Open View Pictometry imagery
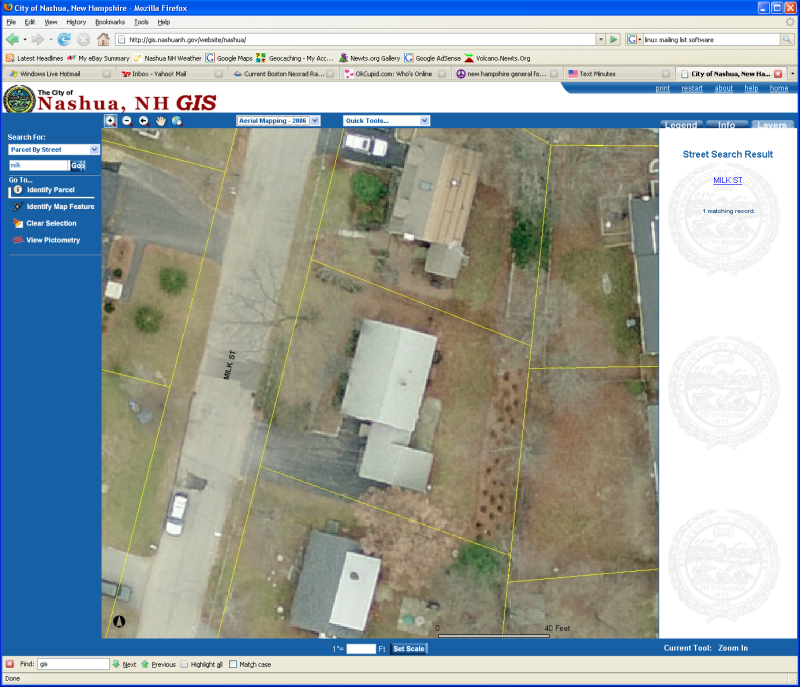Screen dimensions: 800x687 pyautogui.click(x=53, y=240)
